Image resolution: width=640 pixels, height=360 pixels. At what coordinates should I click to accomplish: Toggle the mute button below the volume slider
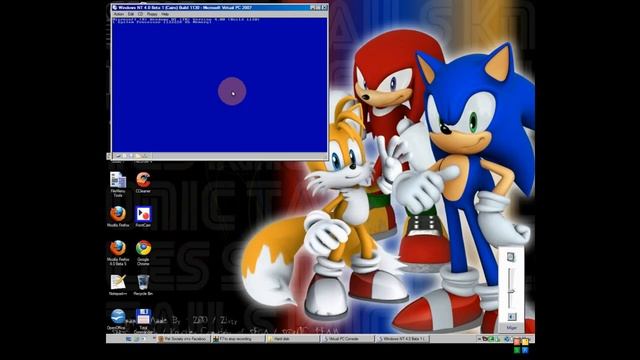pos(511,317)
